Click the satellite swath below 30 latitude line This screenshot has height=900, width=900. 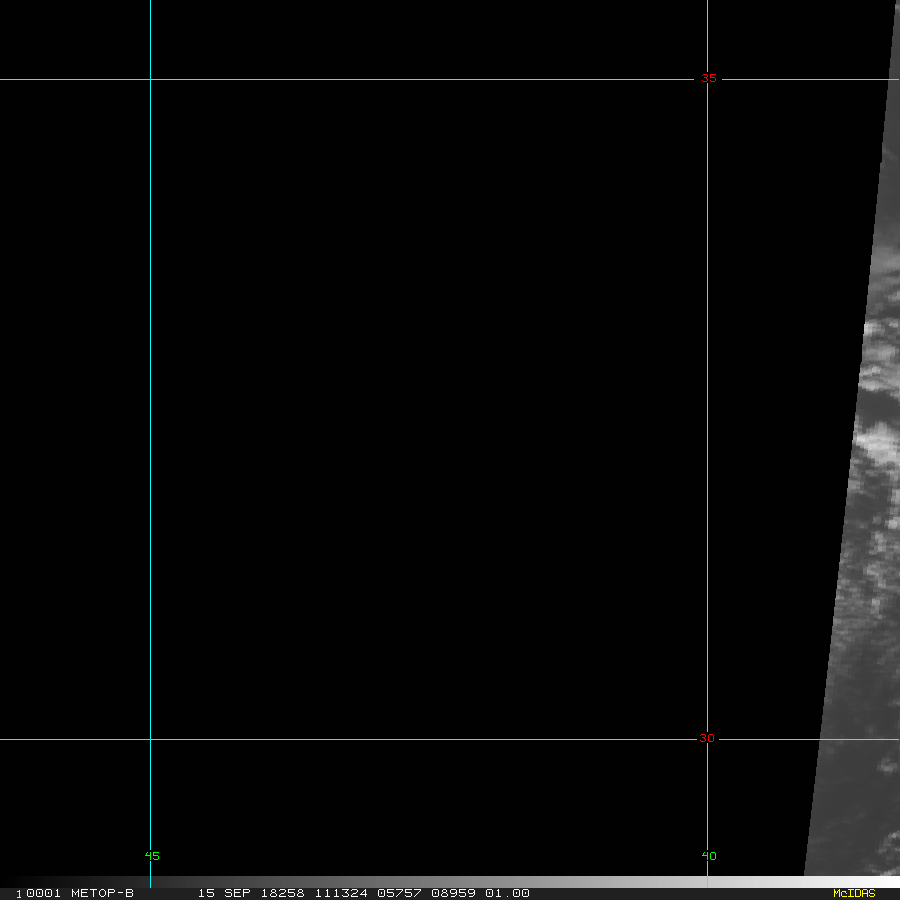(855, 810)
